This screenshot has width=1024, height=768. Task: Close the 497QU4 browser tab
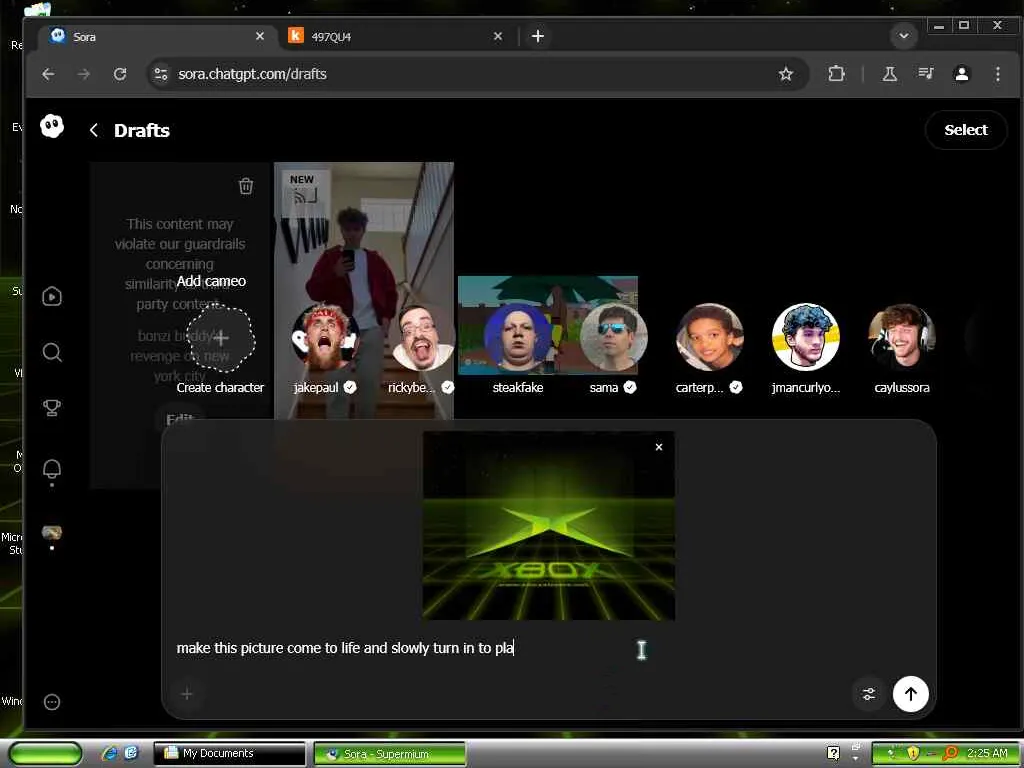click(x=498, y=36)
